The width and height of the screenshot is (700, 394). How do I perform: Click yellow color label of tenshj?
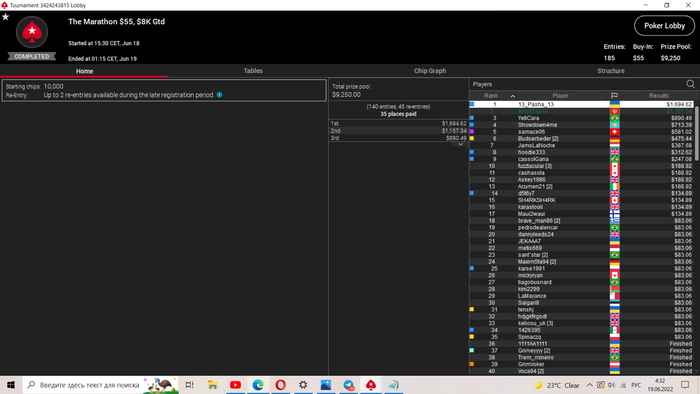tap(471, 309)
